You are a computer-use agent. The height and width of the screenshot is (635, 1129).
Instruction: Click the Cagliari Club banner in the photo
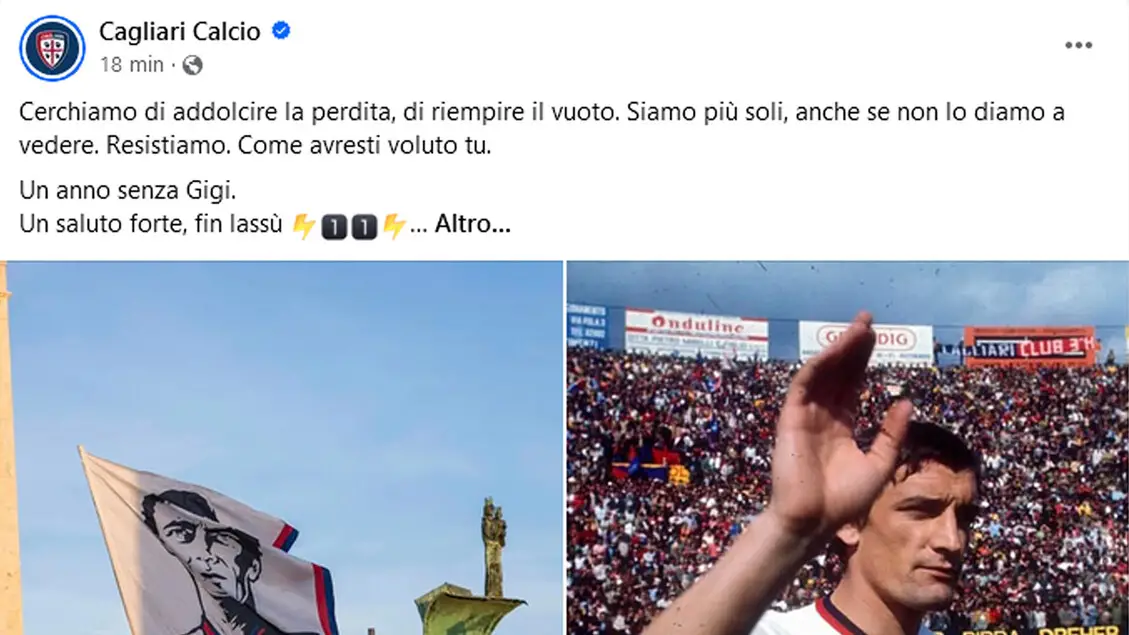pos(1030,347)
